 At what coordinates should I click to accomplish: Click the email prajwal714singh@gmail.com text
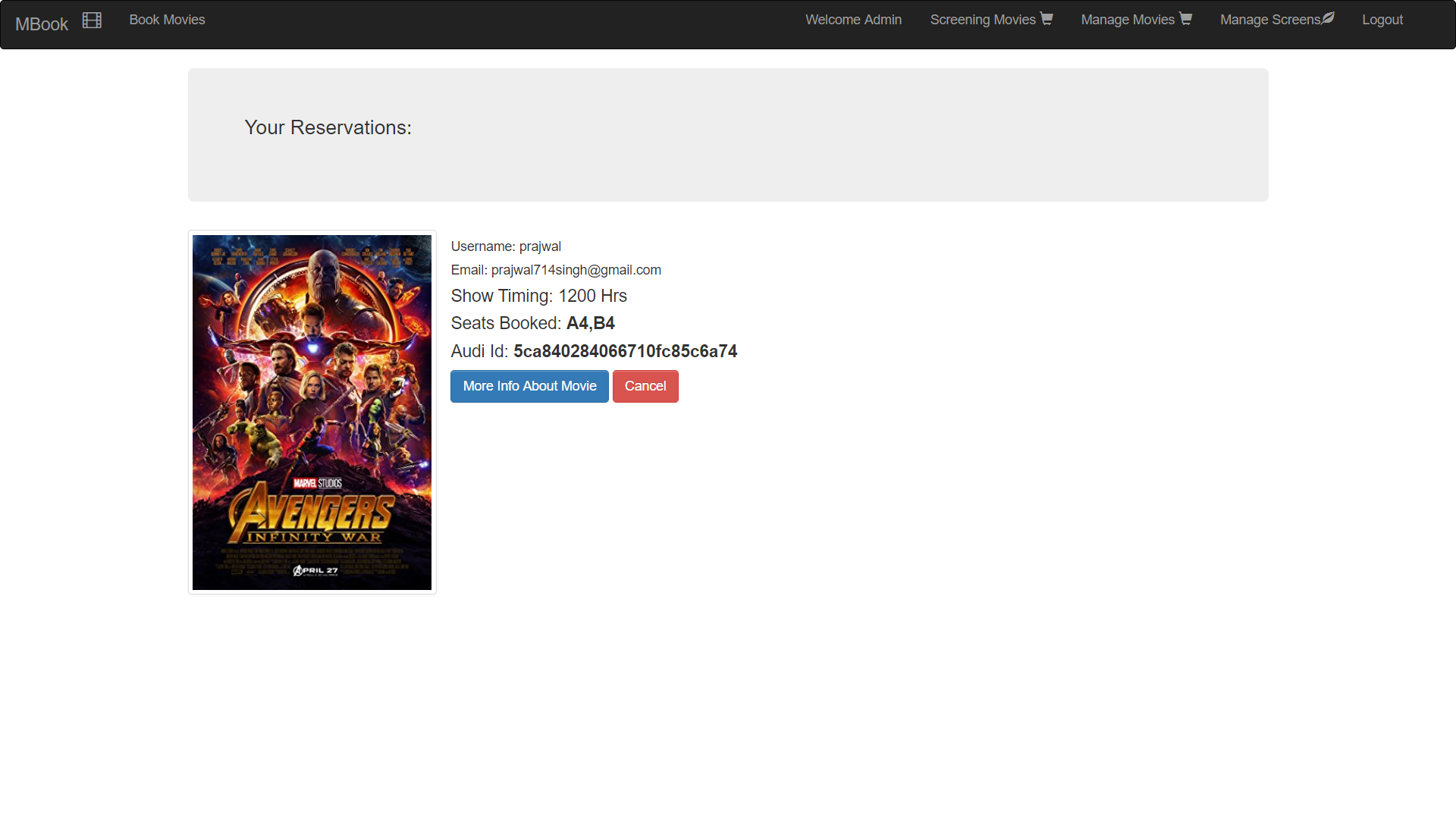click(x=576, y=270)
